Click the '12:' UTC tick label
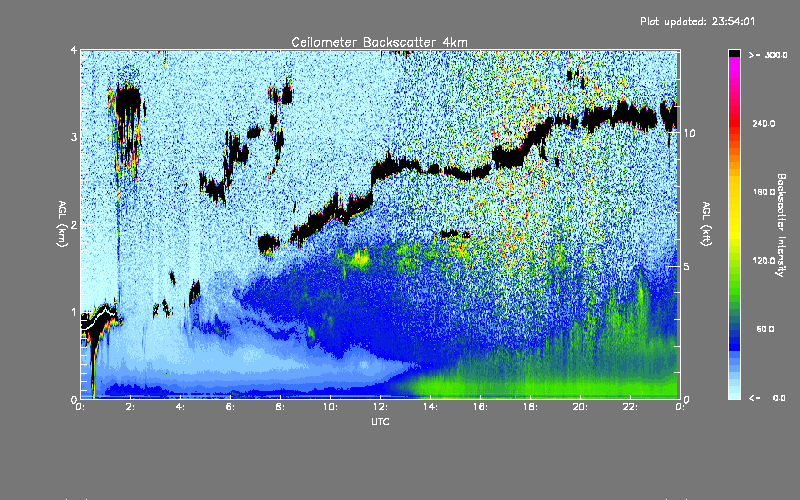The width and height of the screenshot is (800, 500). pos(380,407)
